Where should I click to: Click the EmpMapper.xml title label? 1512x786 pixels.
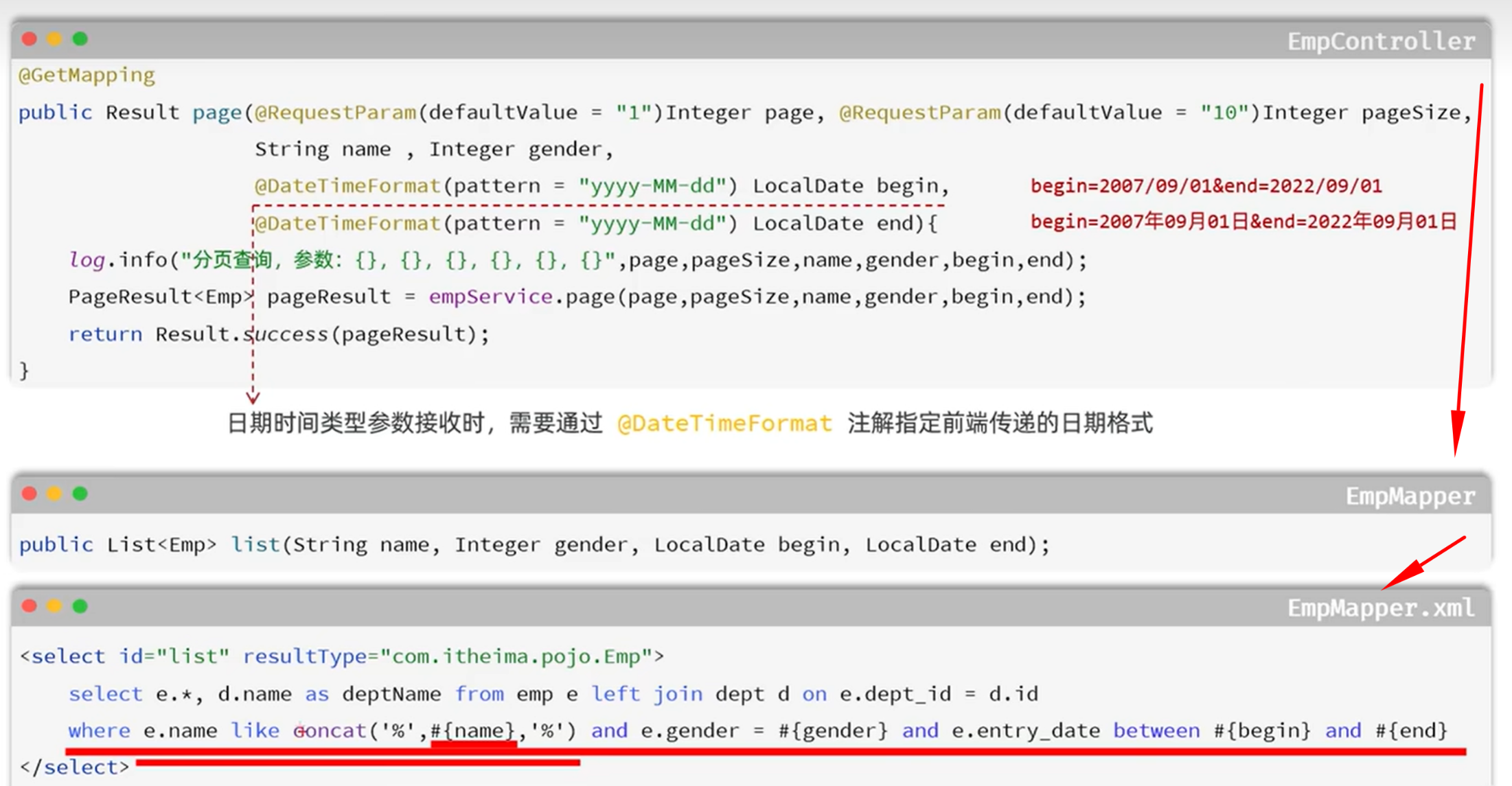pos(1380,608)
